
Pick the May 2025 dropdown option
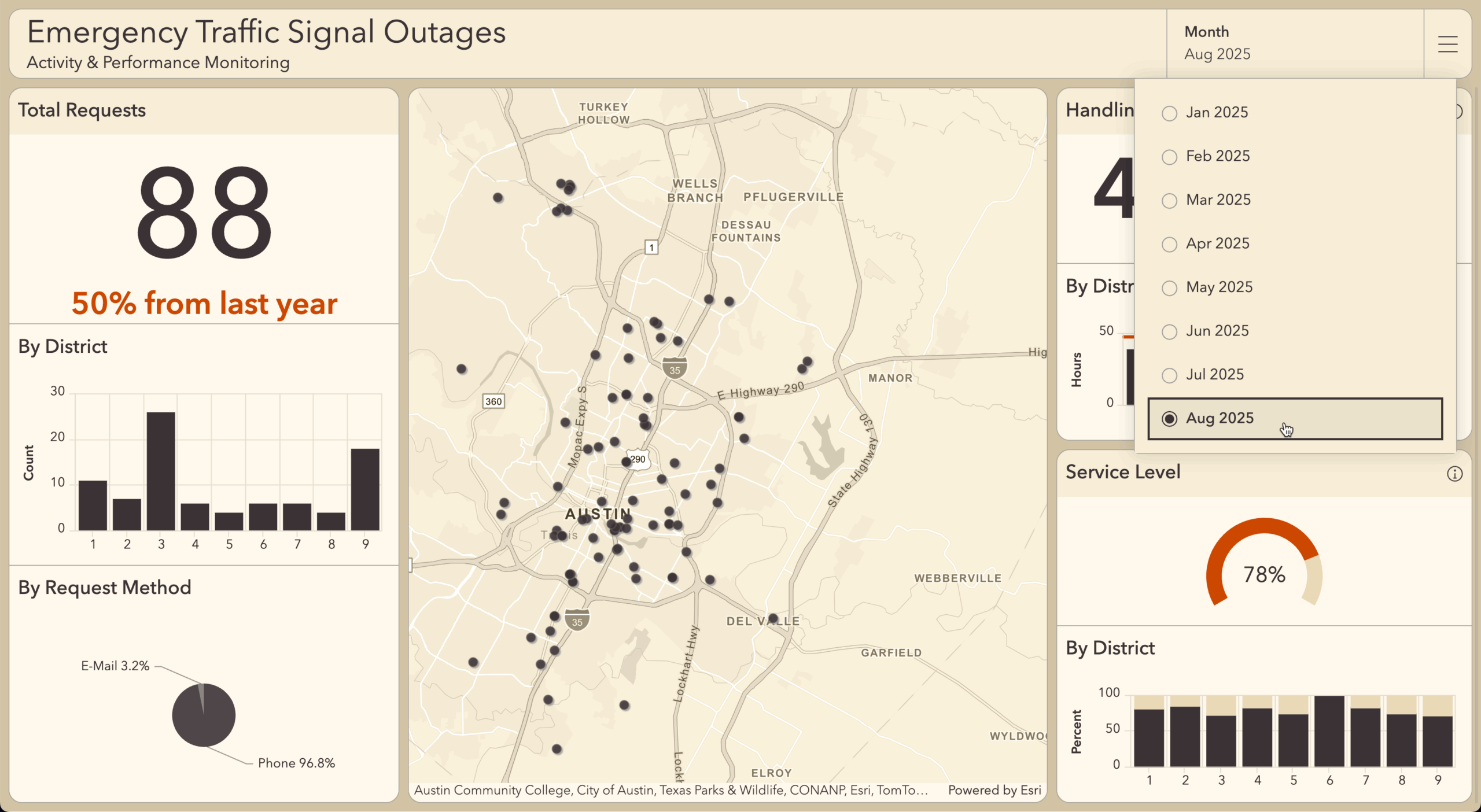(x=1218, y=287)
